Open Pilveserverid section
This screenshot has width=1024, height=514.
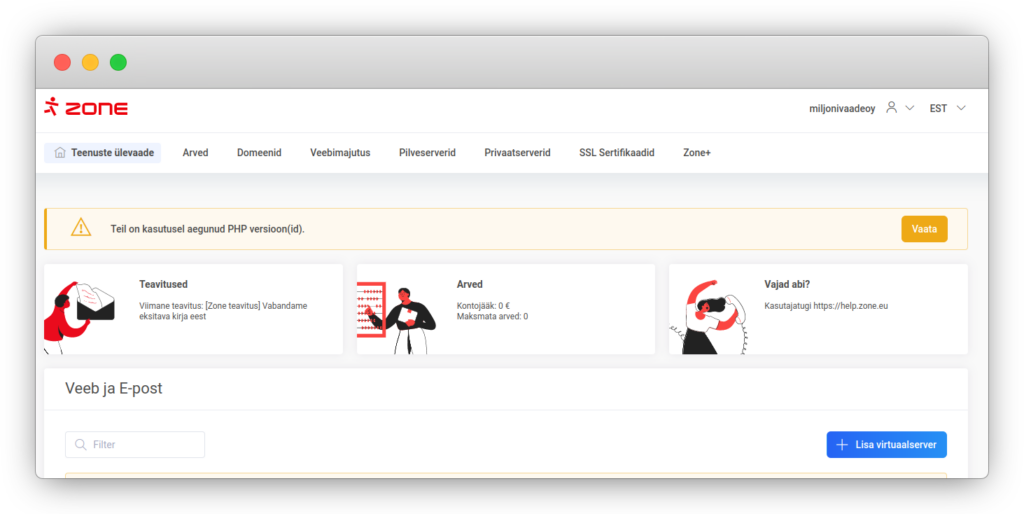point(427,153)
